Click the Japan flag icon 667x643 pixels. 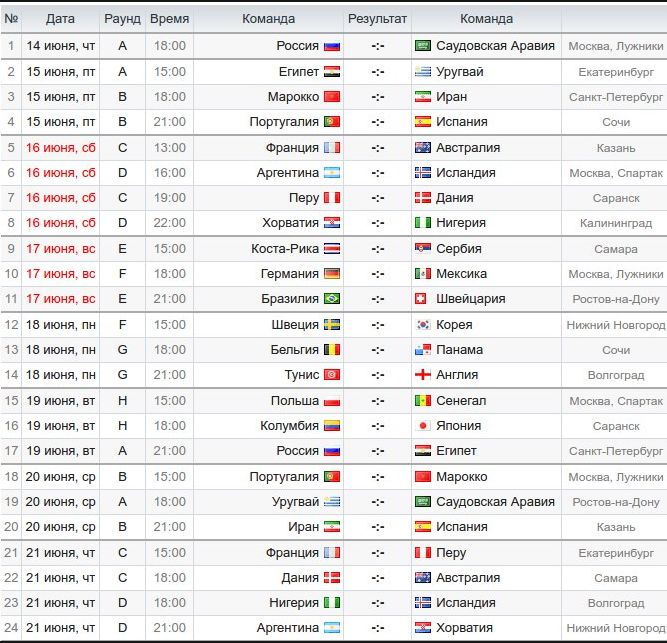(423, 425)
